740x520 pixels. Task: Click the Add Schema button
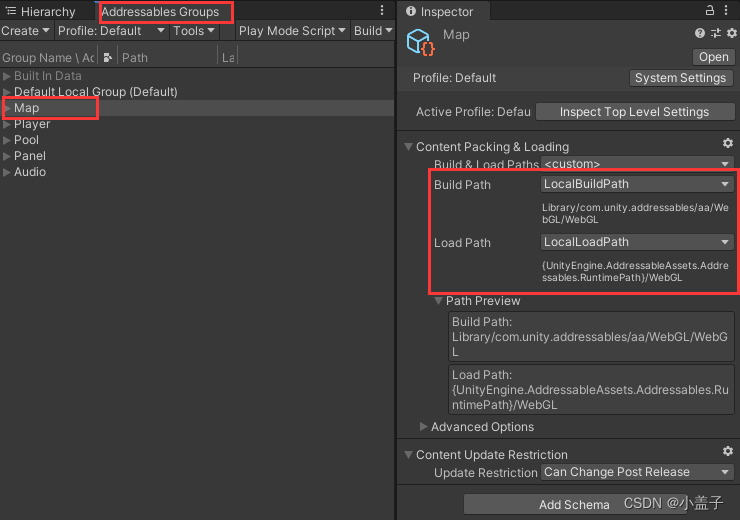[x=574, y=504]
